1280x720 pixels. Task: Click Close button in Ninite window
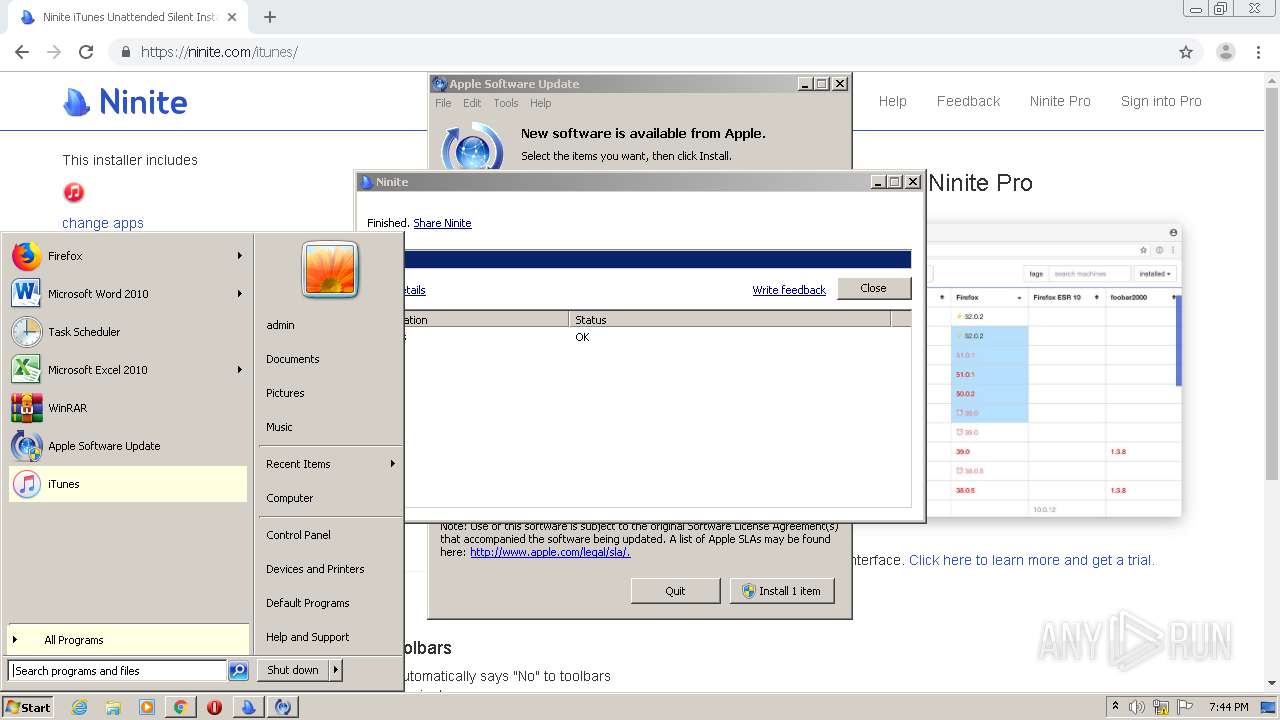tap(873, 288)
